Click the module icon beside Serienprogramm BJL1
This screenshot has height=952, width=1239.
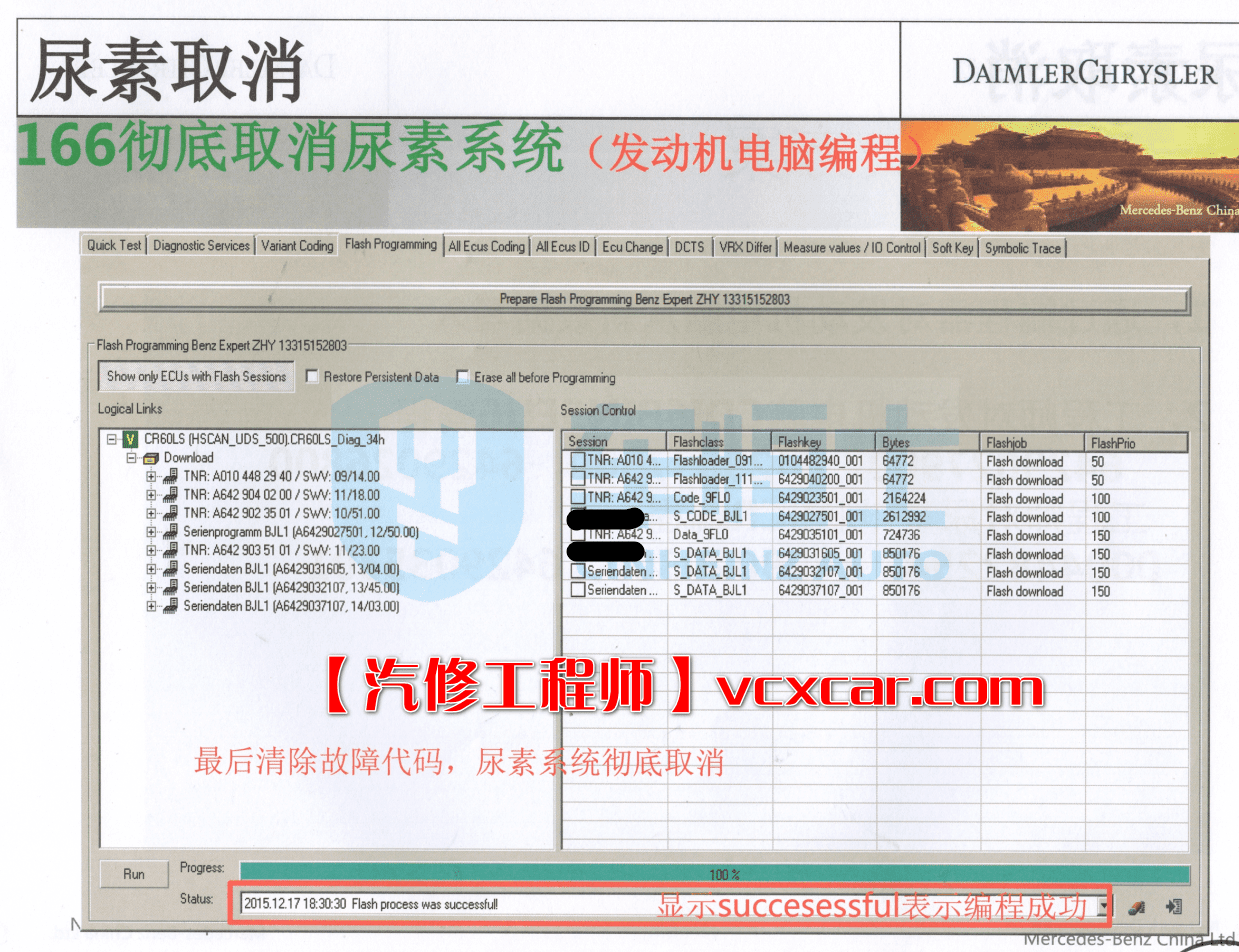[x=169, y=532]
